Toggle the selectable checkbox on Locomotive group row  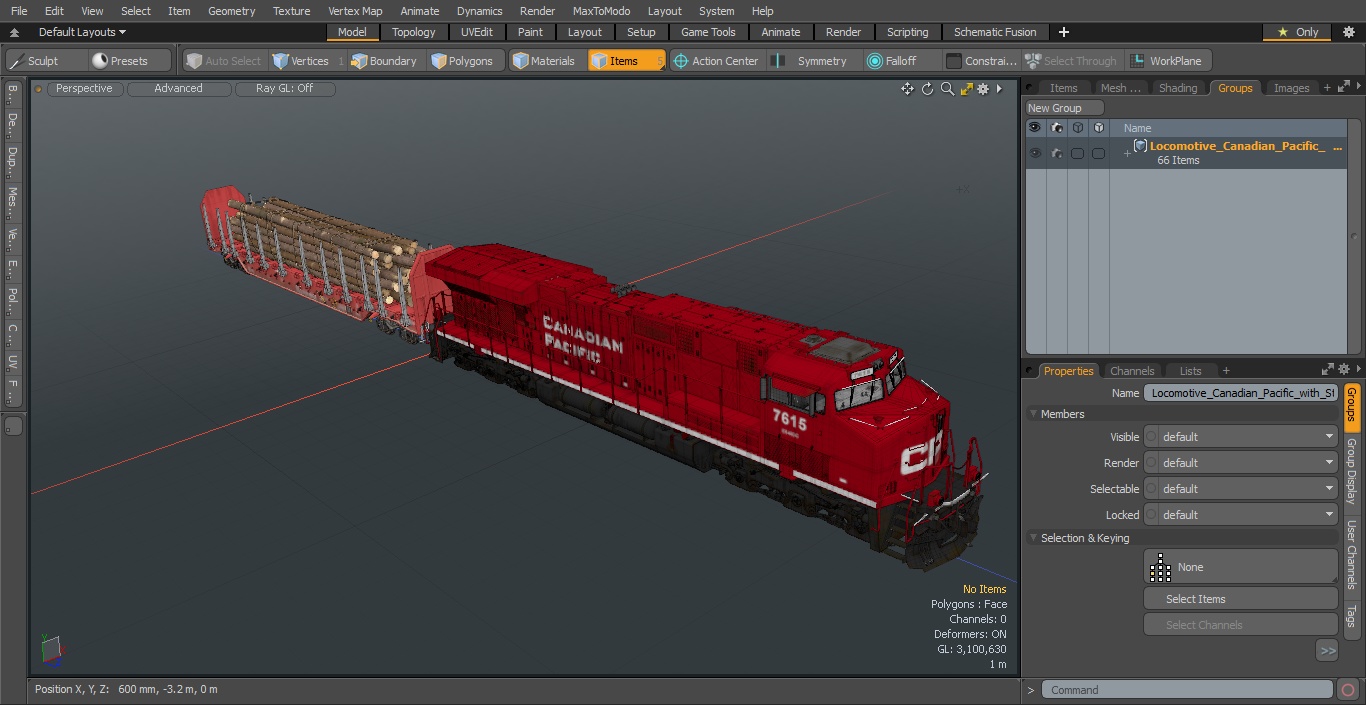(x=1077, y=153)
